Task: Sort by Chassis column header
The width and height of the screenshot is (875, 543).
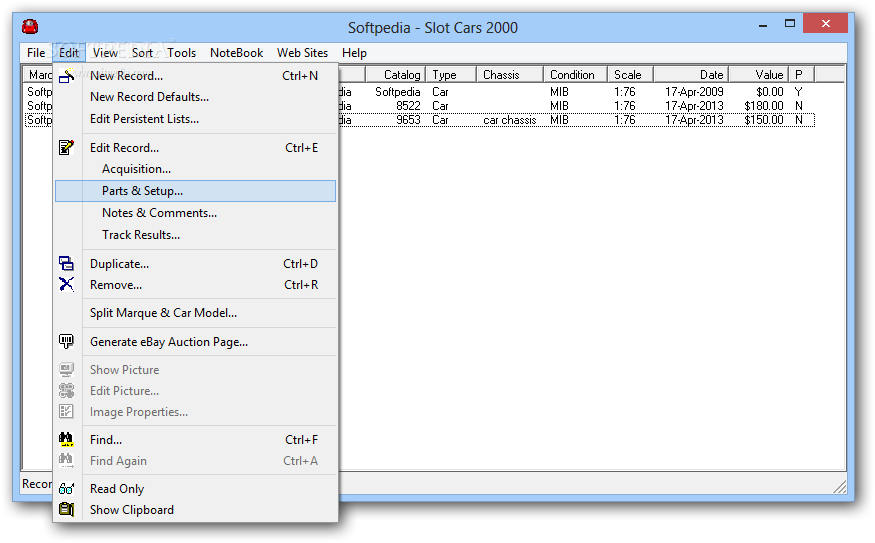Action: (509, 74)
